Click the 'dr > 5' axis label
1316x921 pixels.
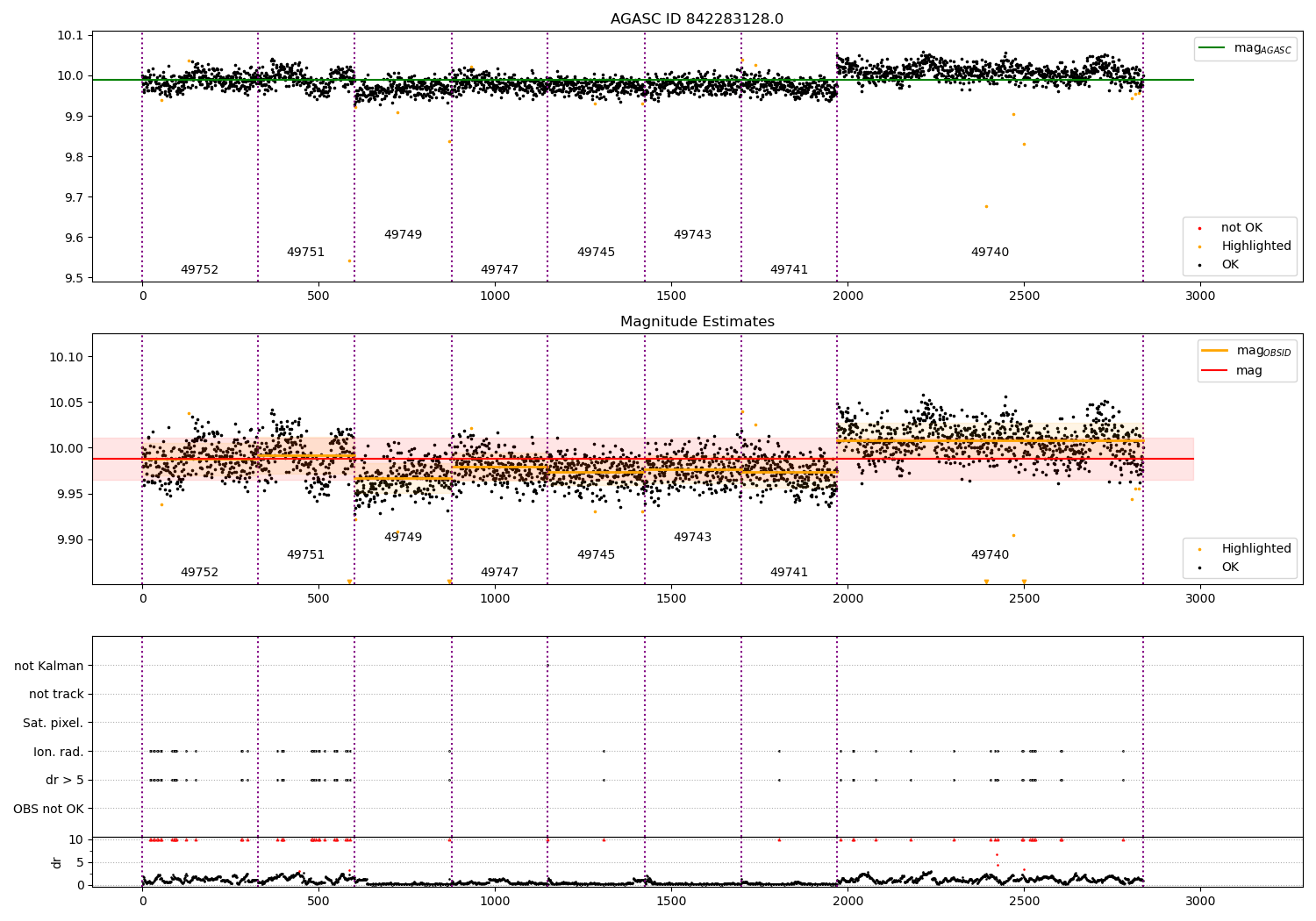[x=65, y=781]
